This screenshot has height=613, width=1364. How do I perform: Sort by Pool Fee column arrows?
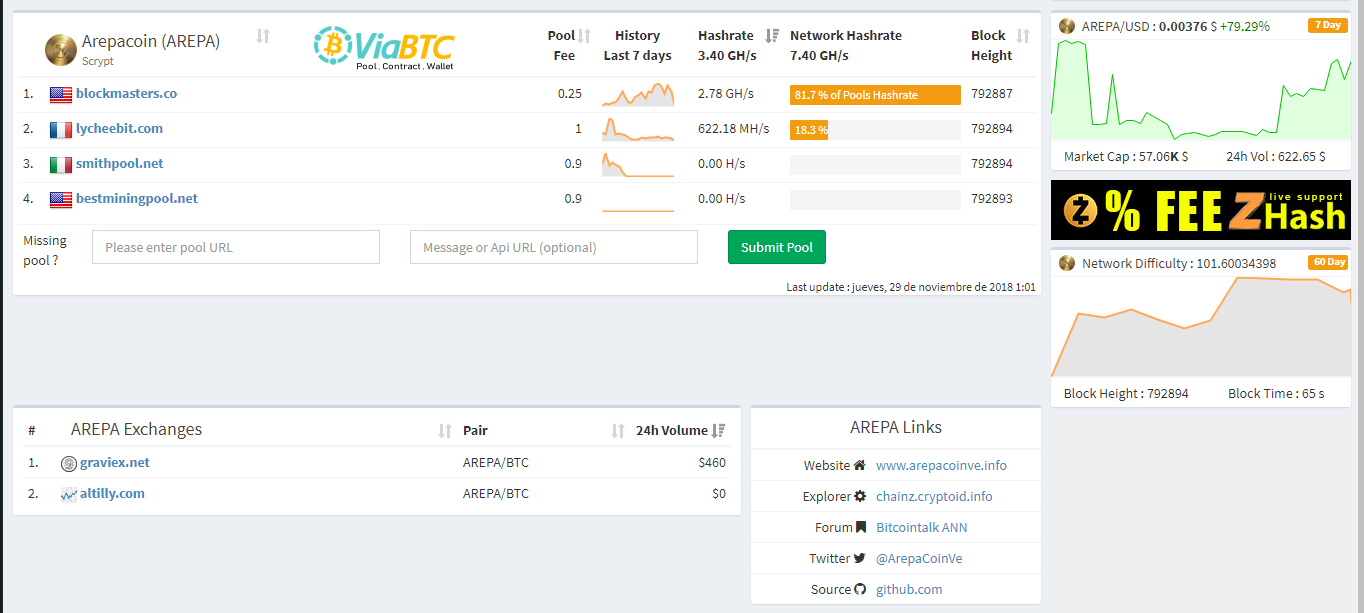pos(585,36)
